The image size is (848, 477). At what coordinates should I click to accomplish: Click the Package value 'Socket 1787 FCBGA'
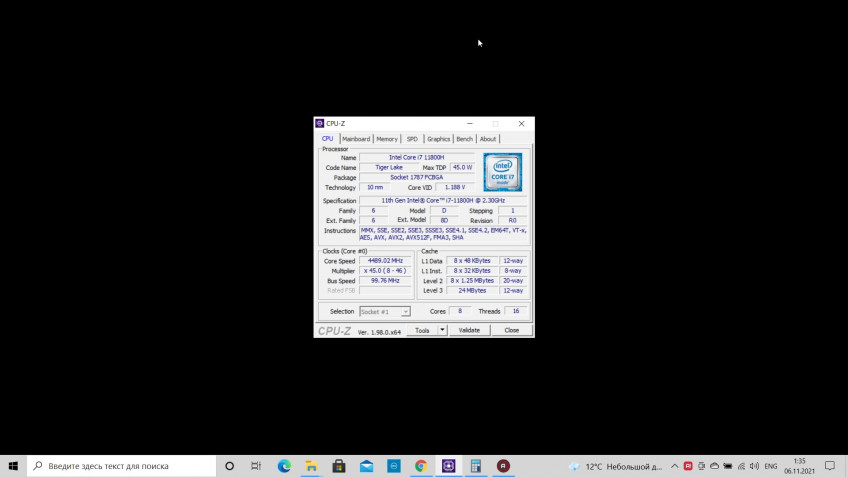[416, 177]
